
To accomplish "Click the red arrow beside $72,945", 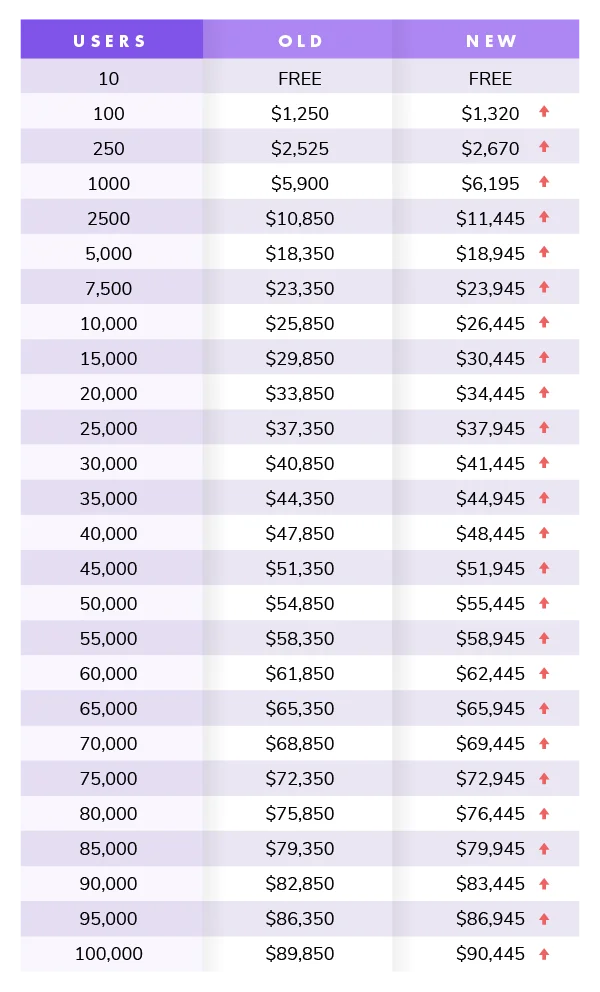I will pyautogui.click(x=544, y=777).
